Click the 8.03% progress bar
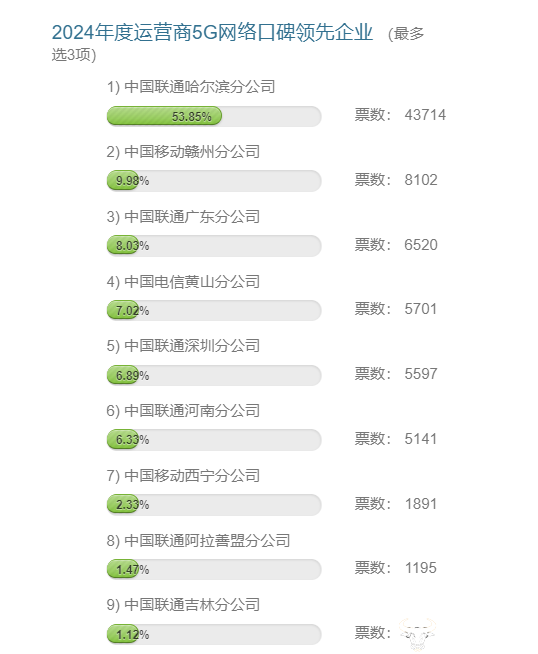Viewport: 538px width, 654px height. [x=214, y=245]
